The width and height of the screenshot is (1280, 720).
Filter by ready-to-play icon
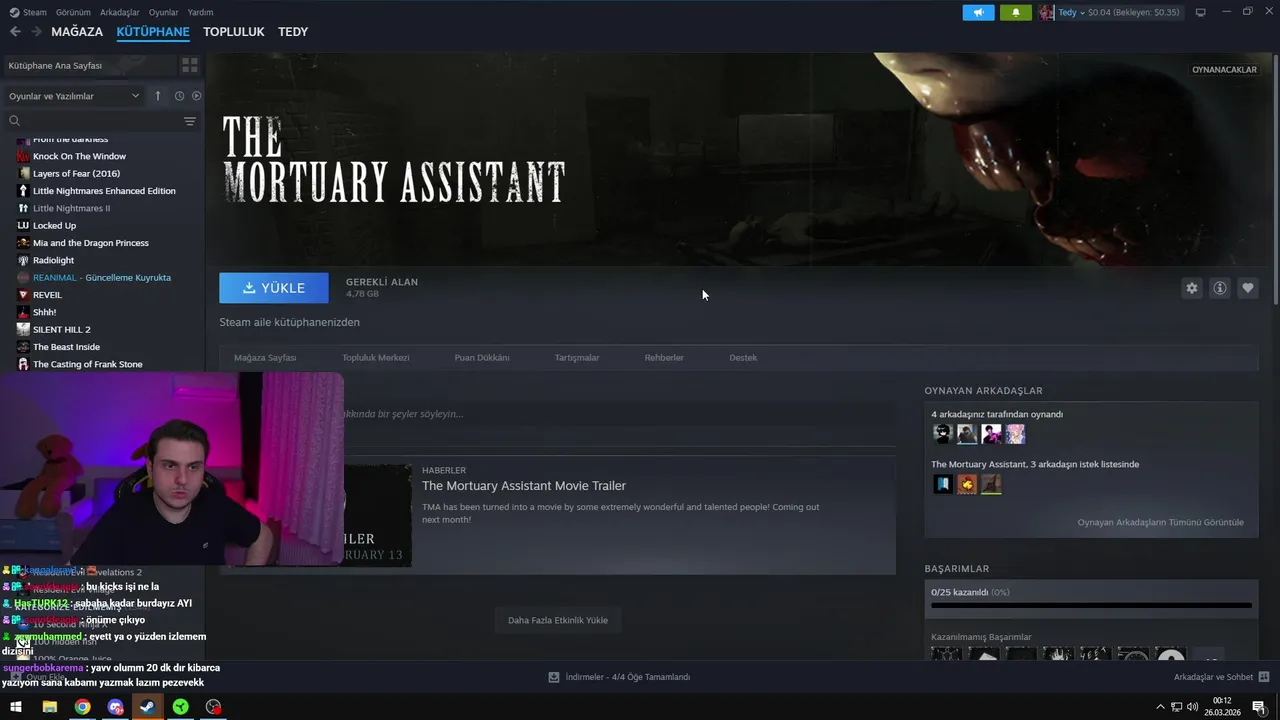tap(196, 96)
